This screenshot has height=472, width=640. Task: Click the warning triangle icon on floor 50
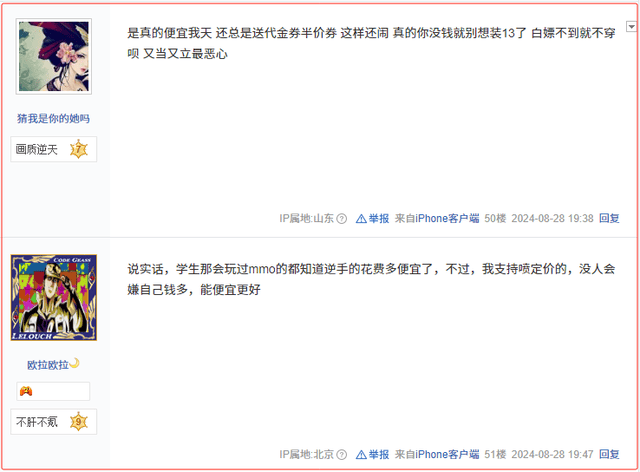[x=361, y=219]
